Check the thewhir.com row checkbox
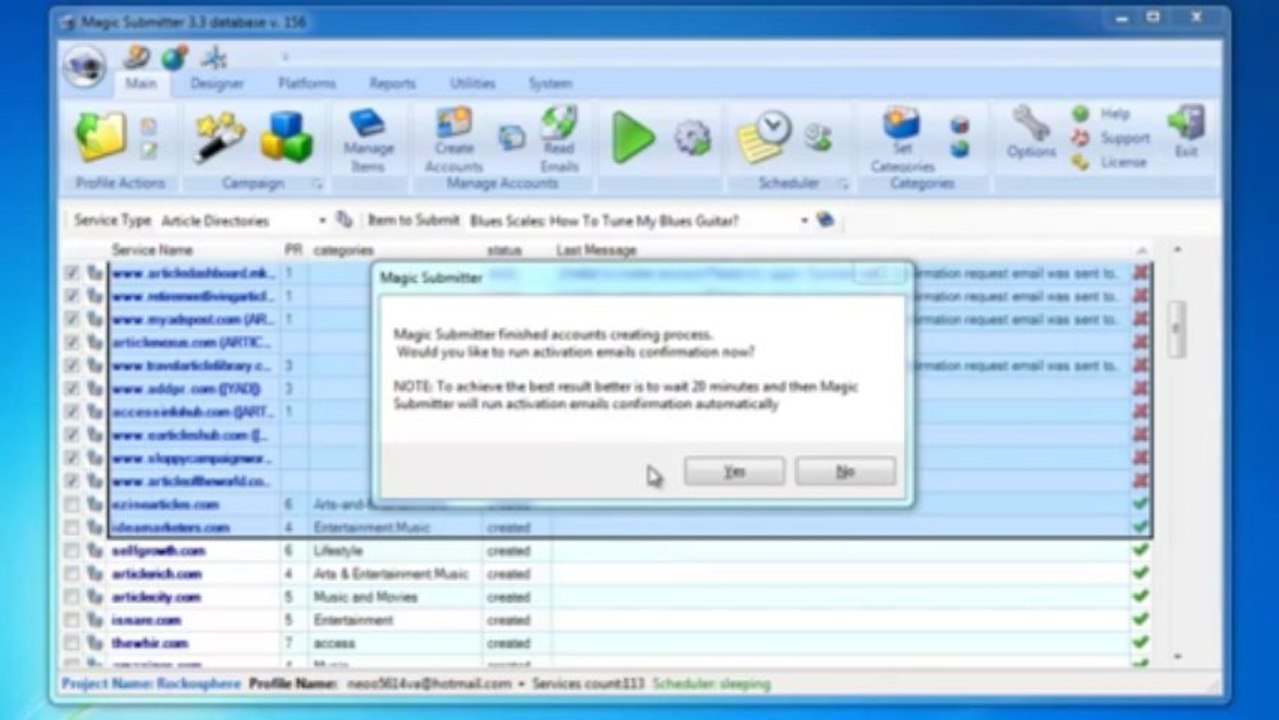Screen dimensions: 1279x720 point(72,643)
